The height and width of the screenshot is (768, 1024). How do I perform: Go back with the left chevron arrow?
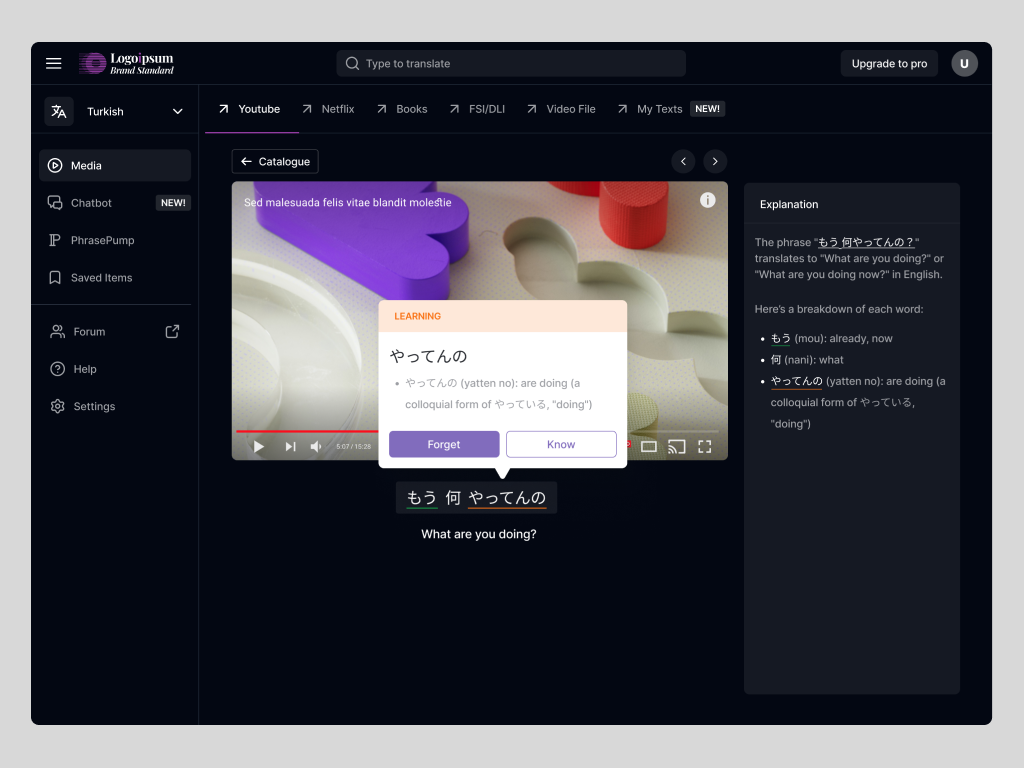683,161
